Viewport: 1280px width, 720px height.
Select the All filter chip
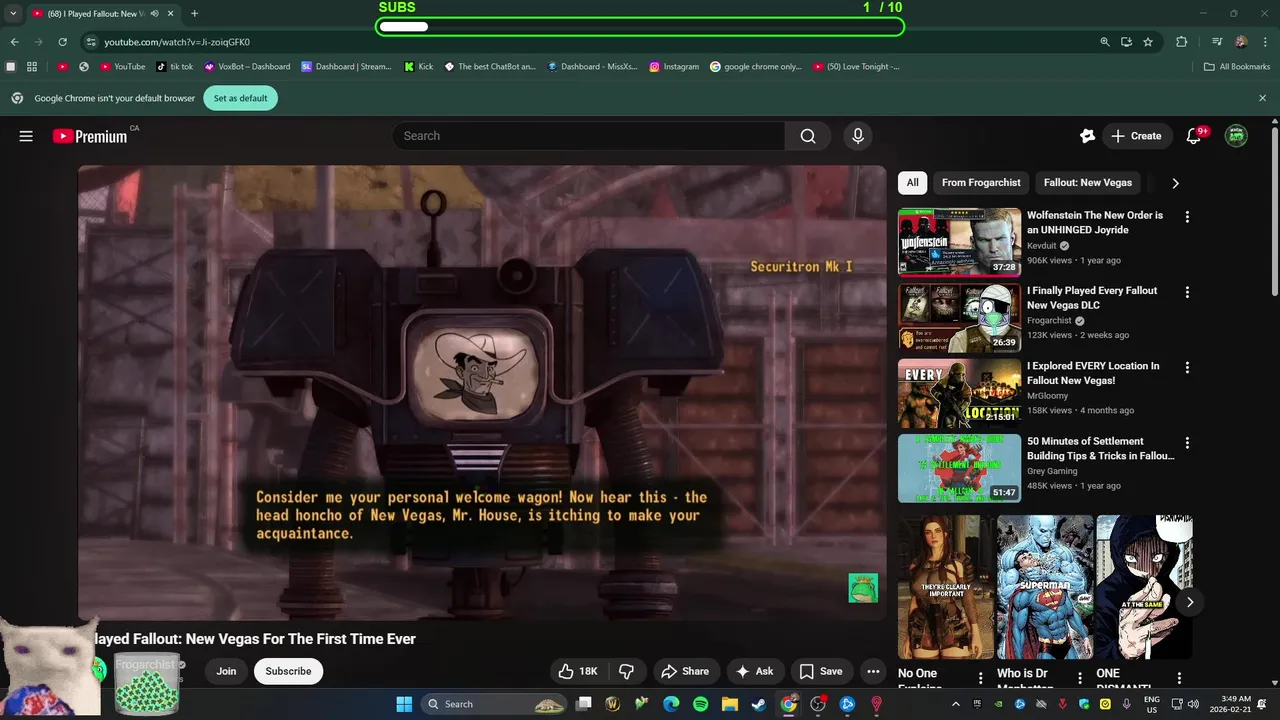(x=912, y=183)
